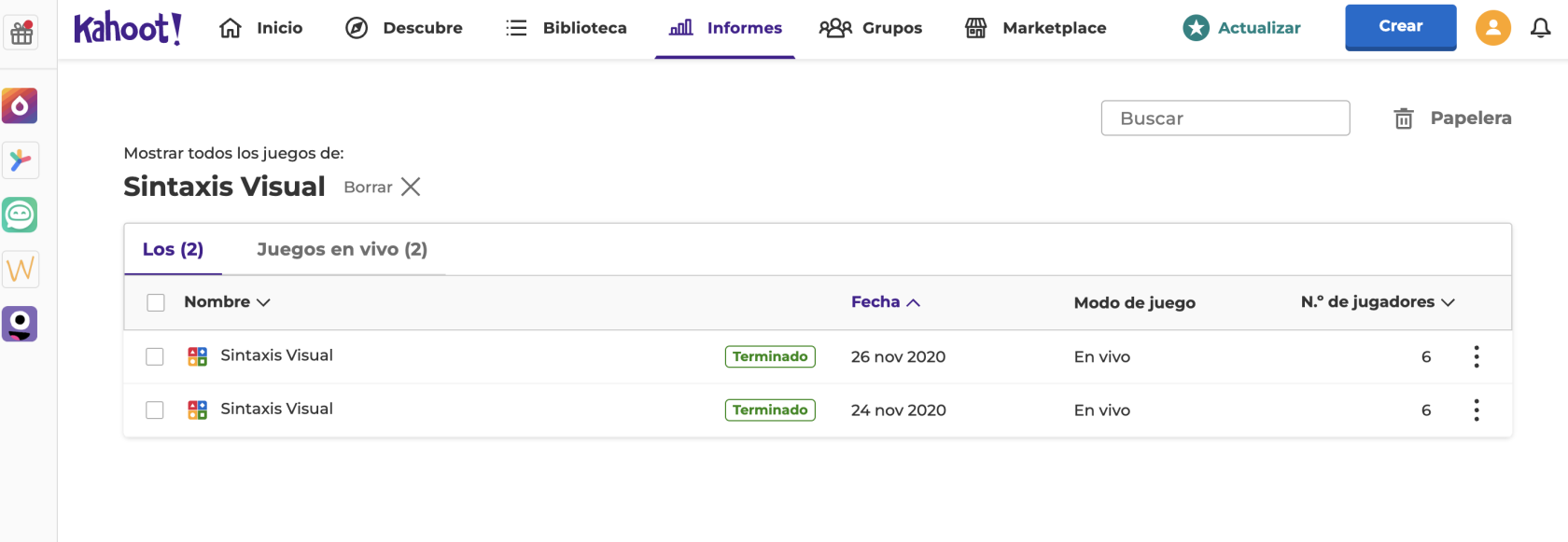Click the Papelera trash can icon
Viewport: 1568px width, 542px height.
tap(1404, 118)
